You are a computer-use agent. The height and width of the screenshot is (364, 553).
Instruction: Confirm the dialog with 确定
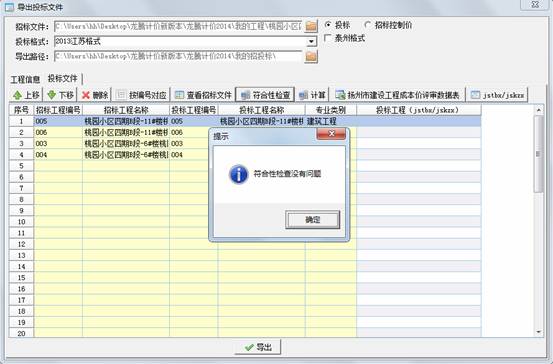(x=312, y=219)
